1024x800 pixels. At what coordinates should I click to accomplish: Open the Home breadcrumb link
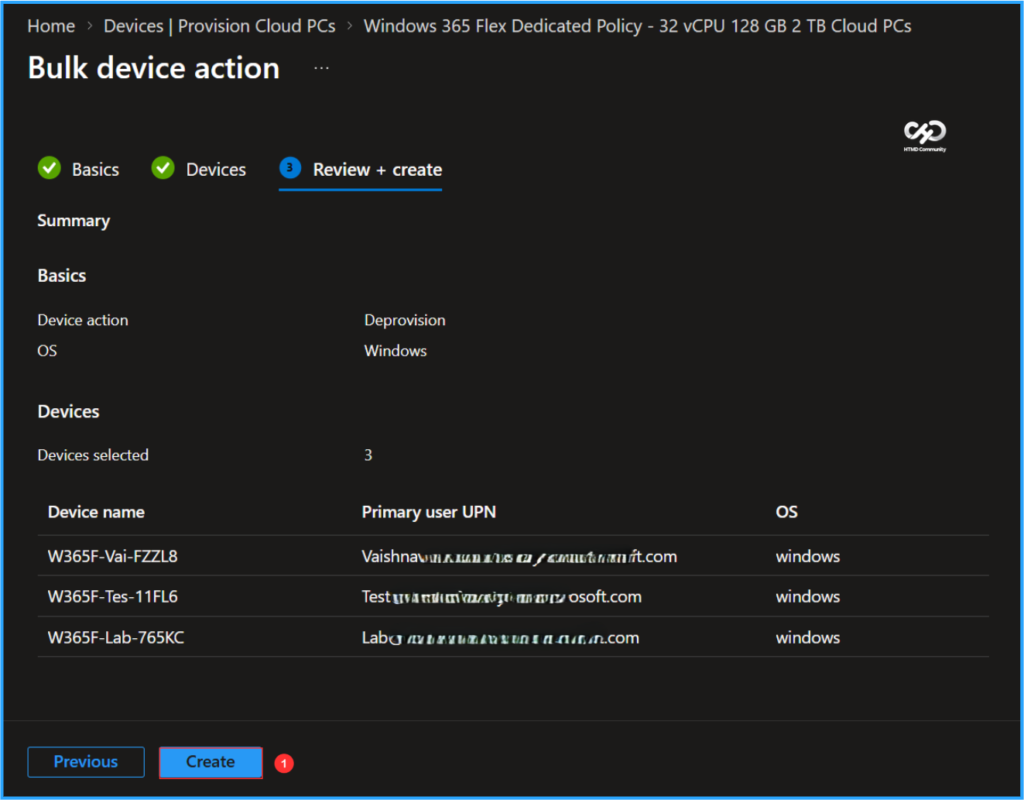coord(51,26)
